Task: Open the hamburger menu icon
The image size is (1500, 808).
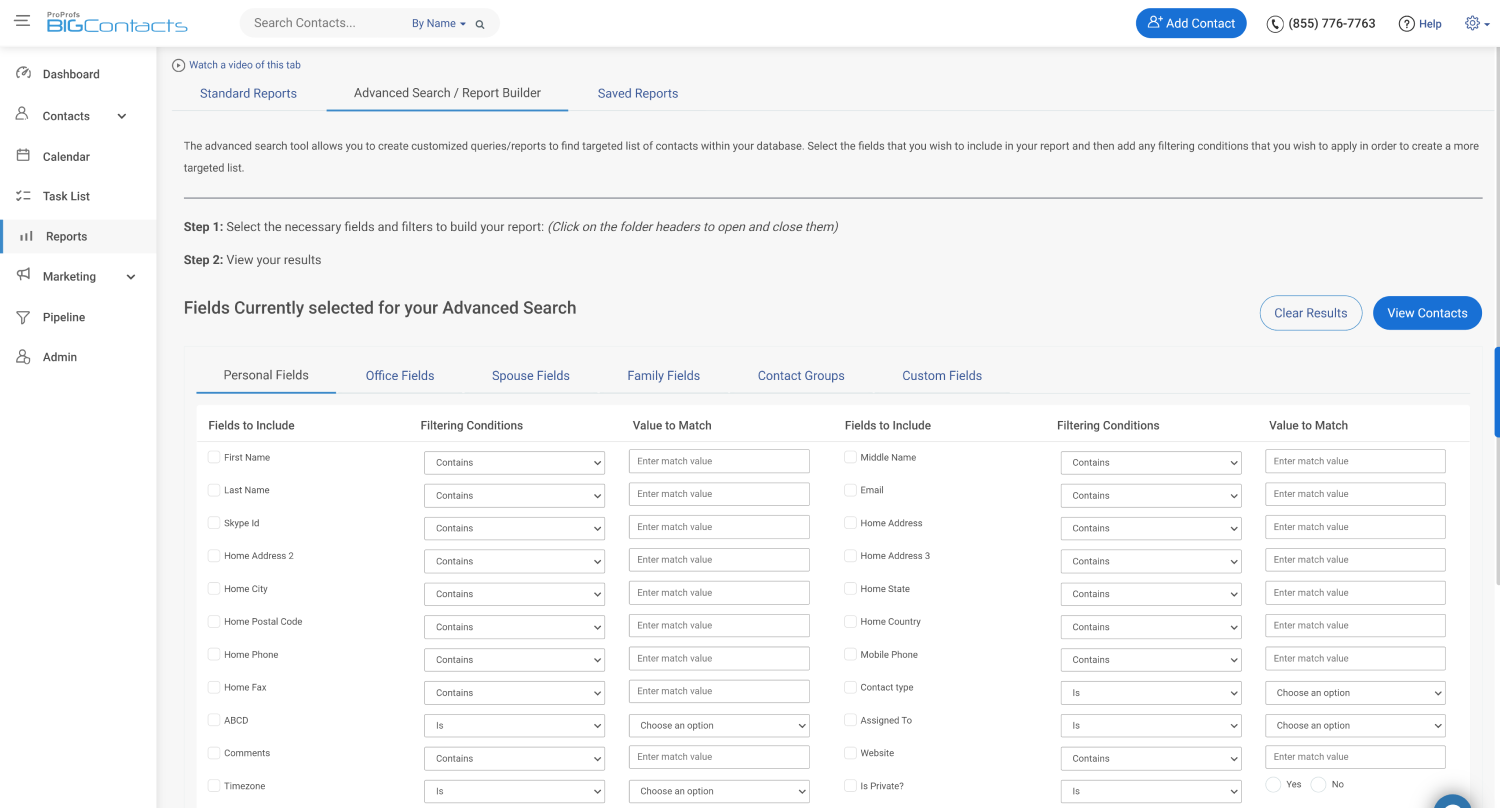Action: (22, 21)
